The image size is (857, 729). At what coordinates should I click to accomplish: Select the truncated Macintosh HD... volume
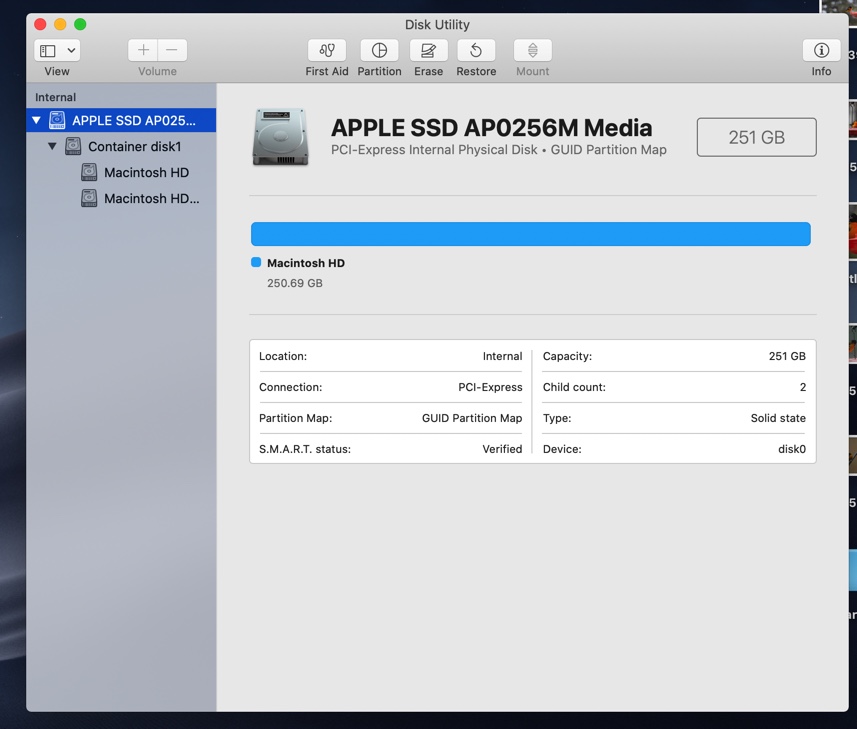click(151, 199)
